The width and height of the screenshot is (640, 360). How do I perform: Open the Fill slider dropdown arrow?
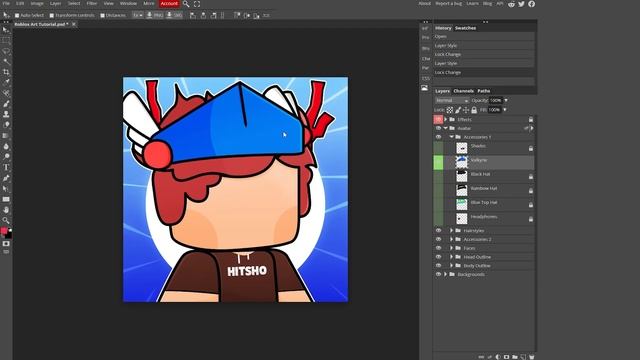point(505,110)
